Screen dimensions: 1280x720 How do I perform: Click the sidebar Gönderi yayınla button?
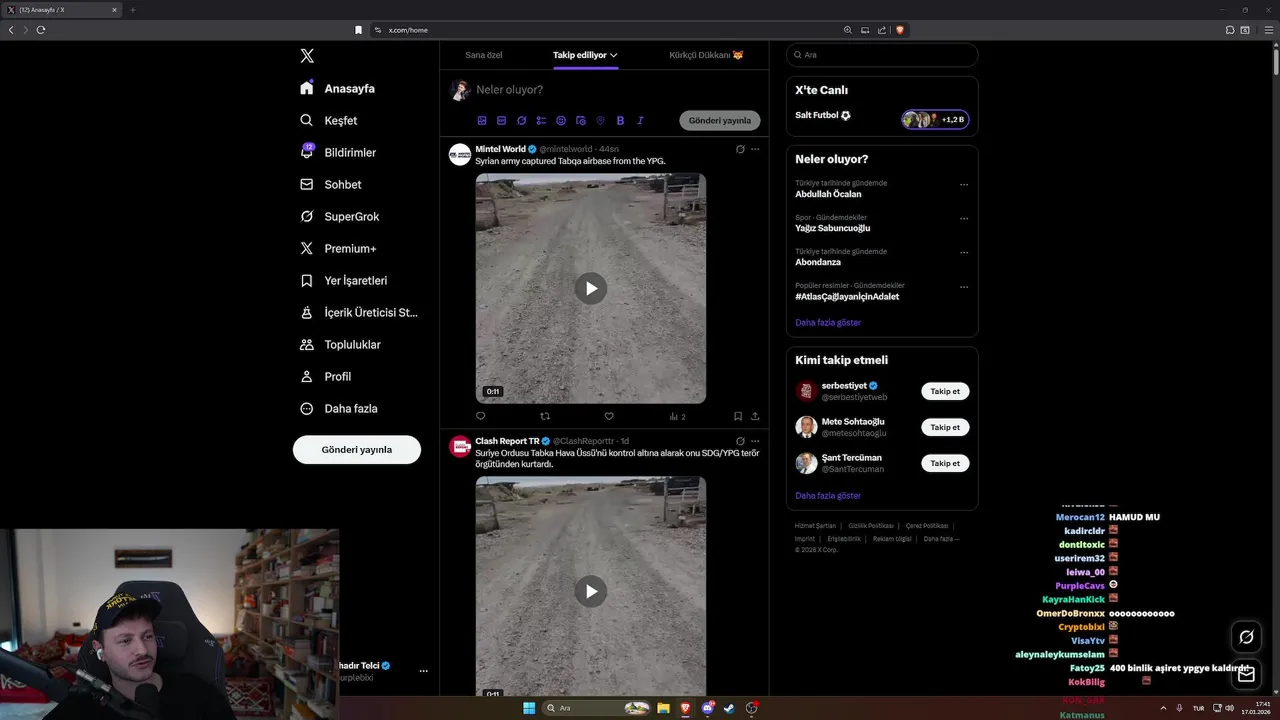pyautogui.click(x=357, y=449)
